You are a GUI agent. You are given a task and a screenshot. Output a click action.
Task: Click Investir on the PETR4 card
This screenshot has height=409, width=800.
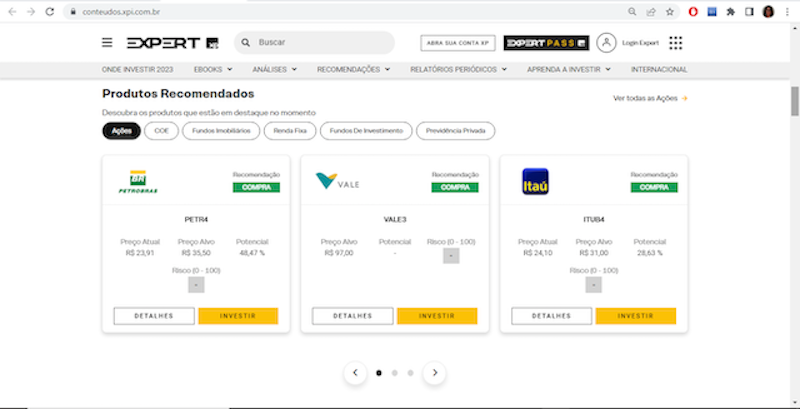pos(238,316)
